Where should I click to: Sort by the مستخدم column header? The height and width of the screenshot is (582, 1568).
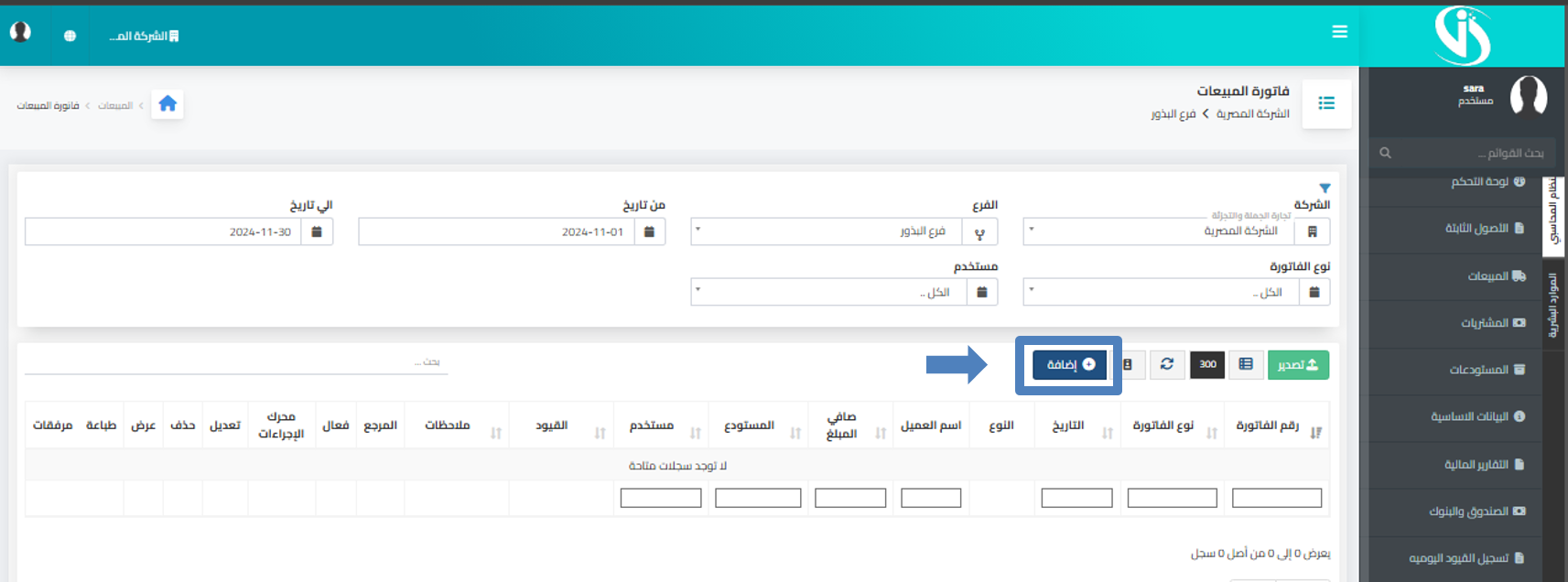pyautogui.click(x=660, y=426)
